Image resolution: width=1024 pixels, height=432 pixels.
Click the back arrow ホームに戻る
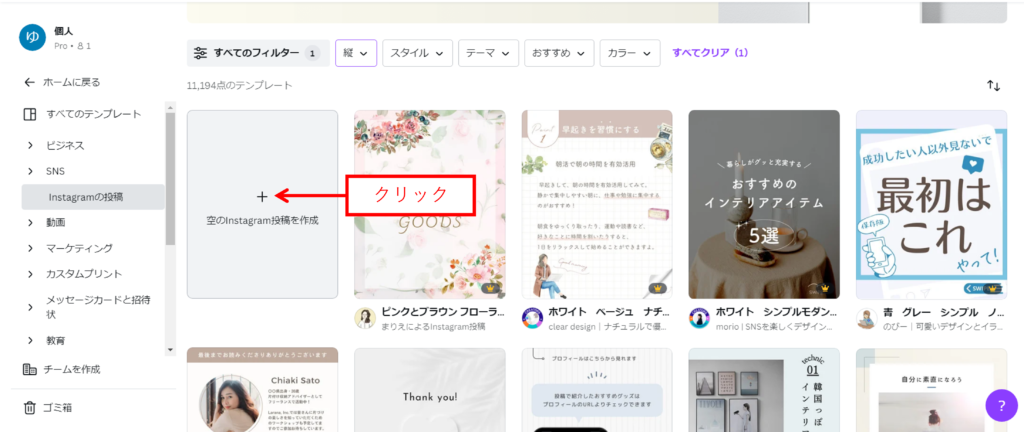point(30,82)
